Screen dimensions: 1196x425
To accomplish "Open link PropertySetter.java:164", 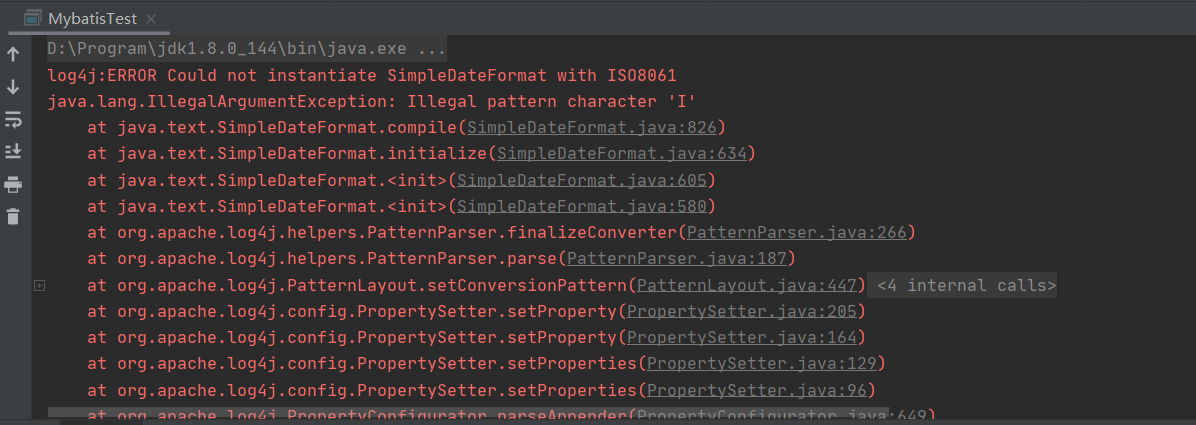I will [741, 337].
